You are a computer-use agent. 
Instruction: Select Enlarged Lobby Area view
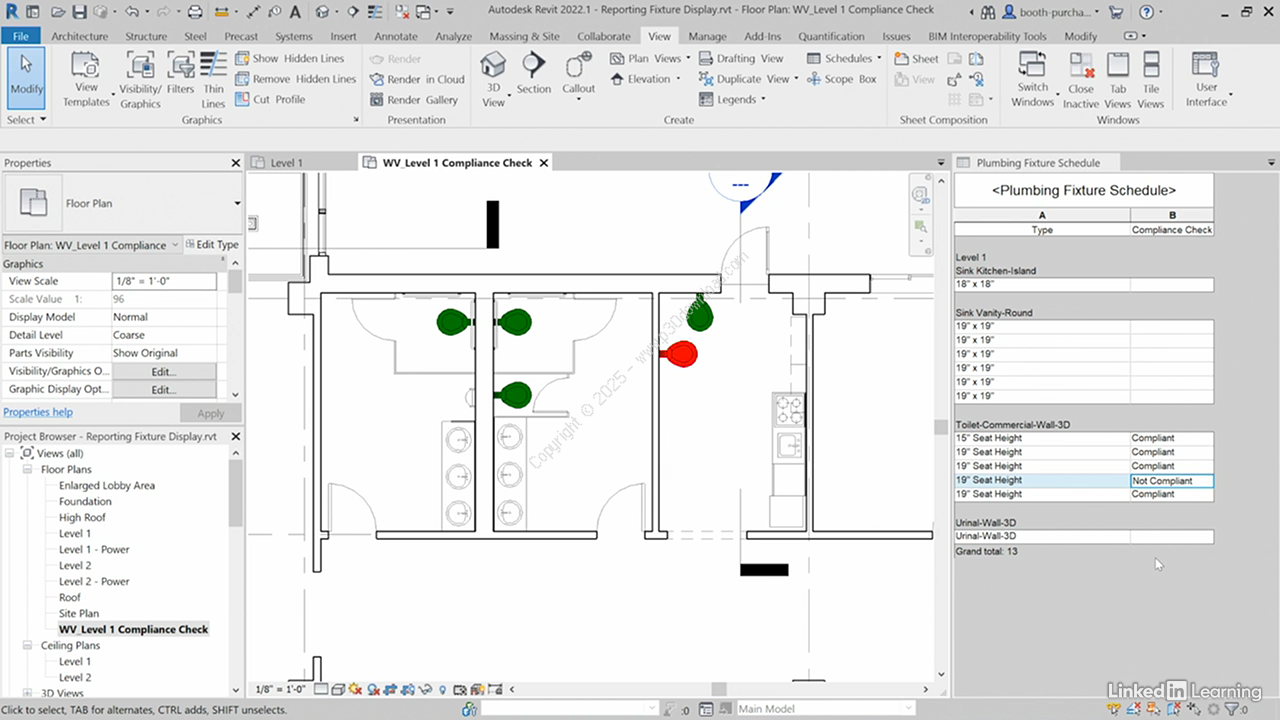point(107,485)
